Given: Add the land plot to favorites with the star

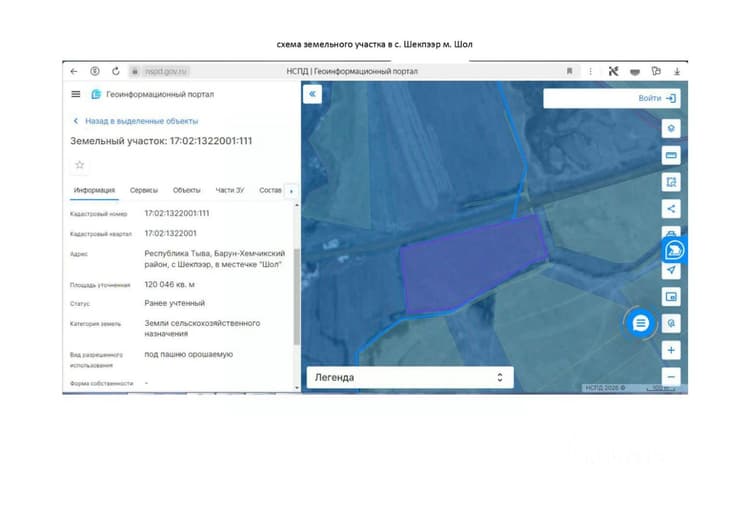Looking at the screenshot, I should (79, 165).
